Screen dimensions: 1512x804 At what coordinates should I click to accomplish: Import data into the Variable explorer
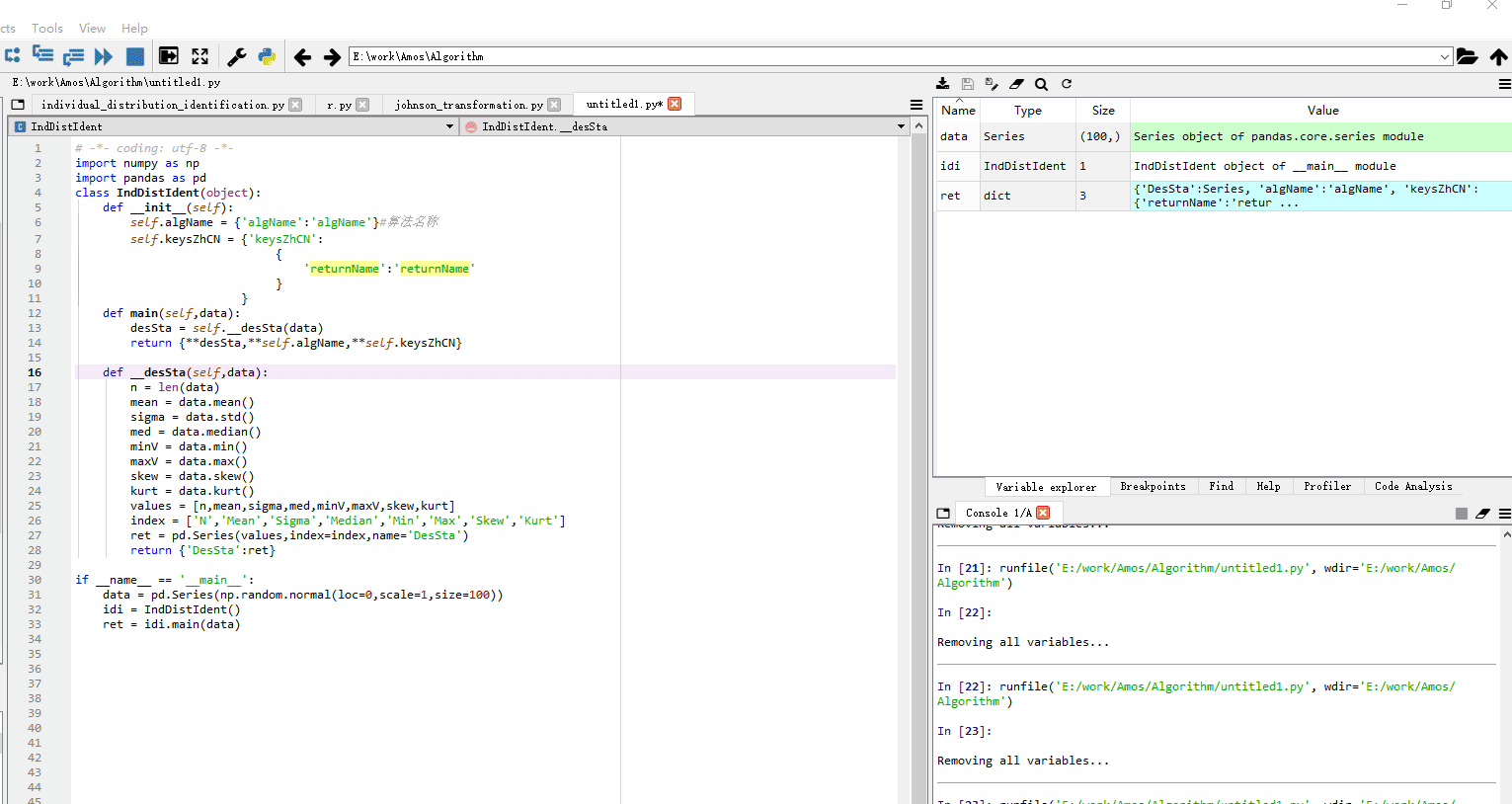tap(943, 84)
